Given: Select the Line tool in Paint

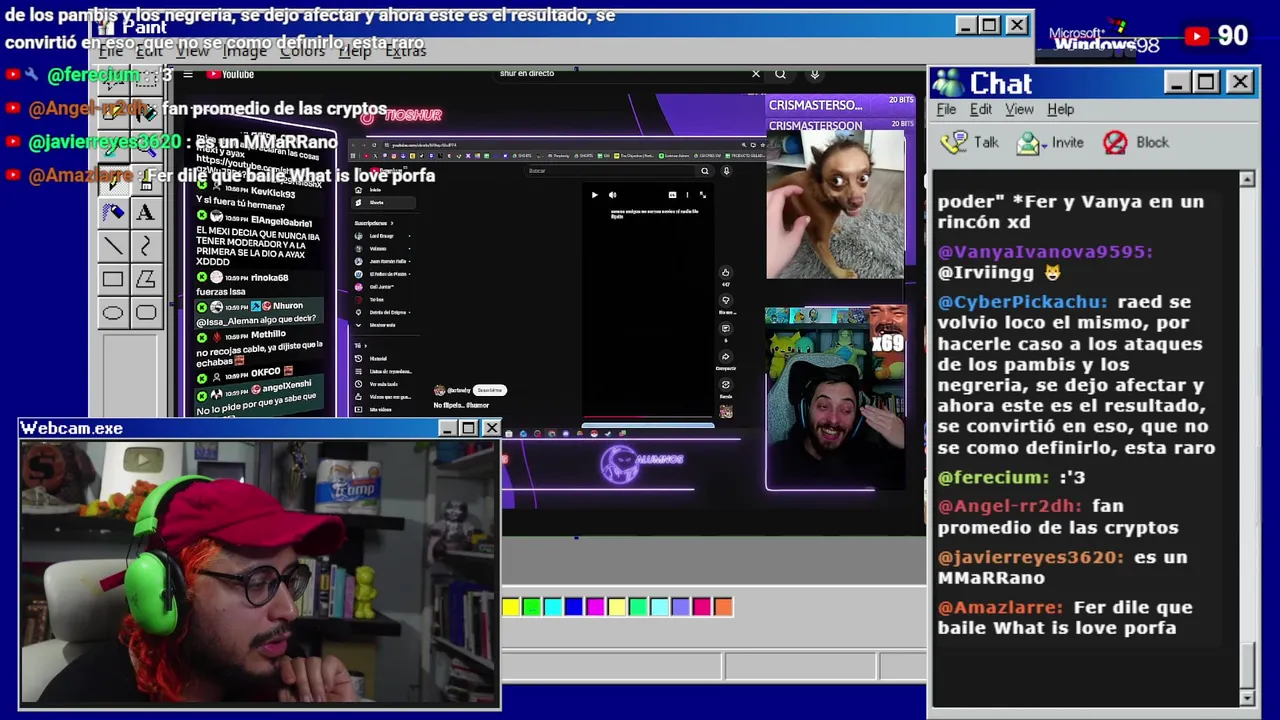Looking at the screenshot, I should click(x=113, y=246).
